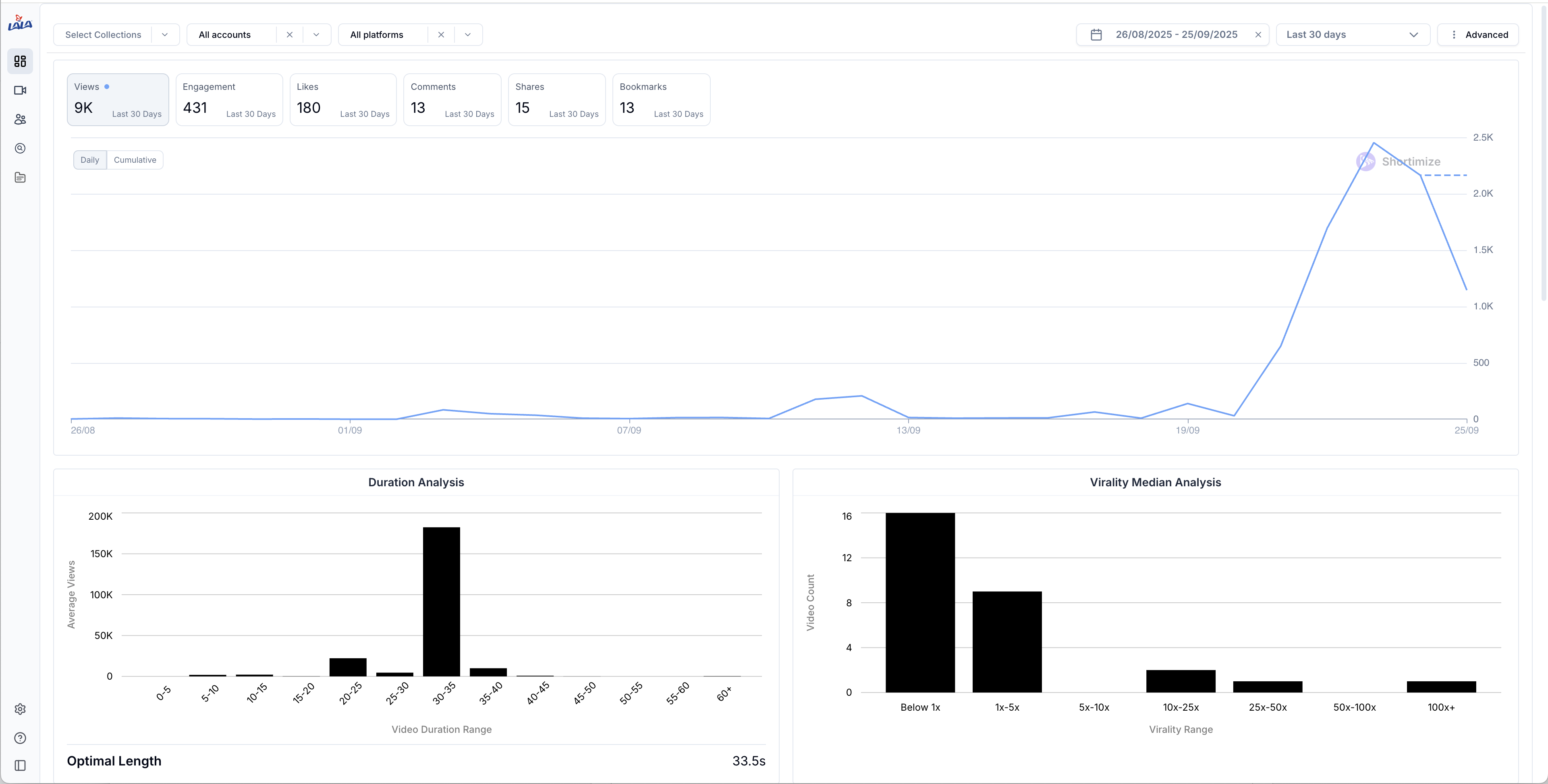The image size is (1548, 784).
Task: Select the Likes metric card
Action: [x=342, y=100]
